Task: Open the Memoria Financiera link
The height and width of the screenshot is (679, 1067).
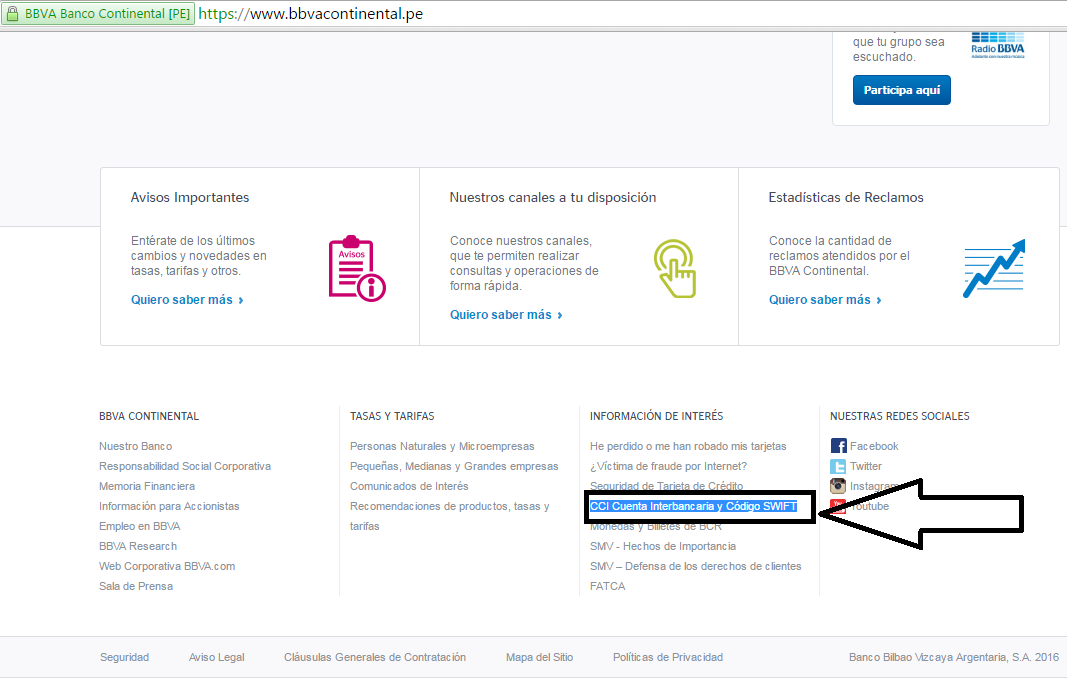Action: point(147,486)
